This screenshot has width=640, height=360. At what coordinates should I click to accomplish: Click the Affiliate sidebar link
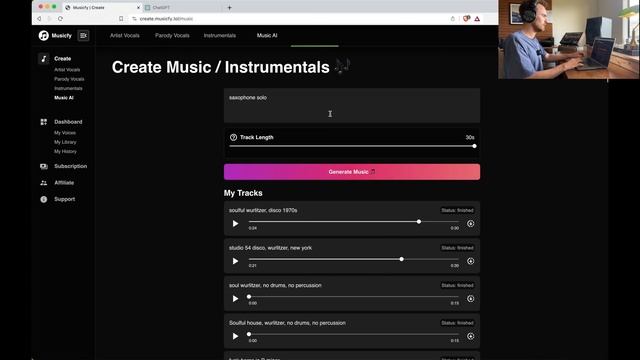pos(64,183)
